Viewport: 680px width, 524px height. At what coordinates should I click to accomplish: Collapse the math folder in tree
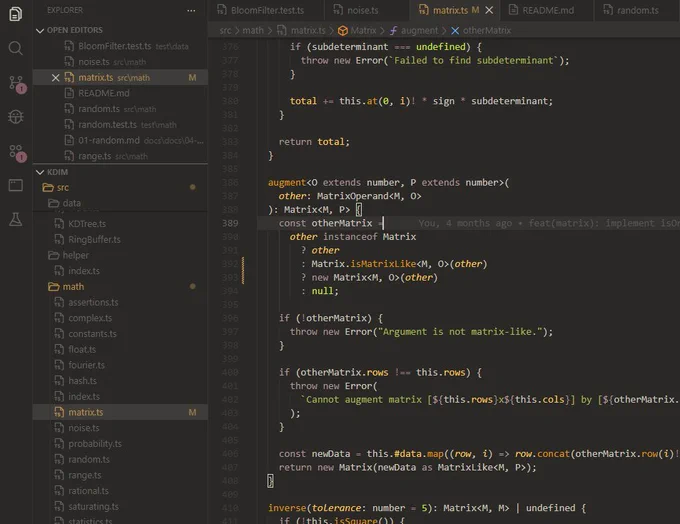tap(120, 287)
